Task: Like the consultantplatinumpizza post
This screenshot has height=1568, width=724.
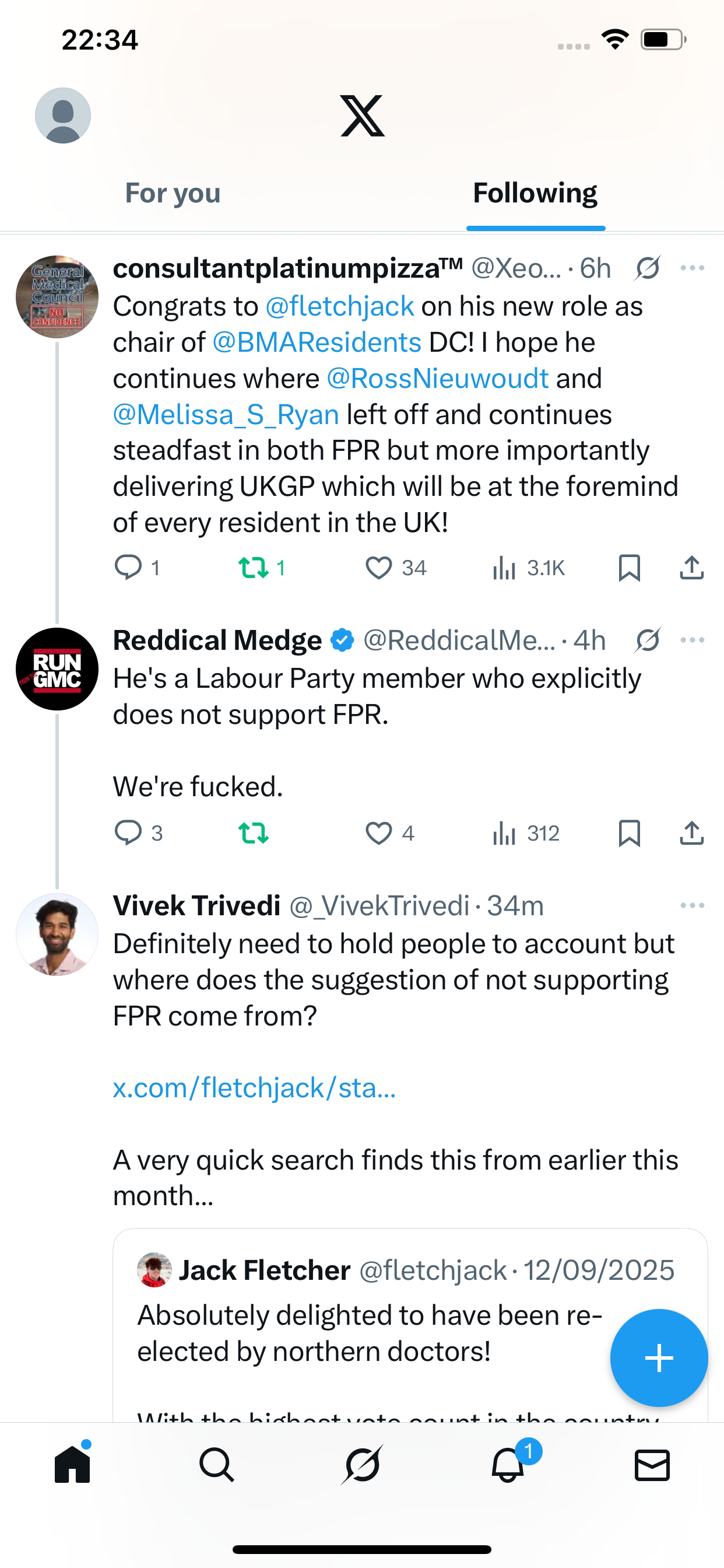Action: point(378,568)
